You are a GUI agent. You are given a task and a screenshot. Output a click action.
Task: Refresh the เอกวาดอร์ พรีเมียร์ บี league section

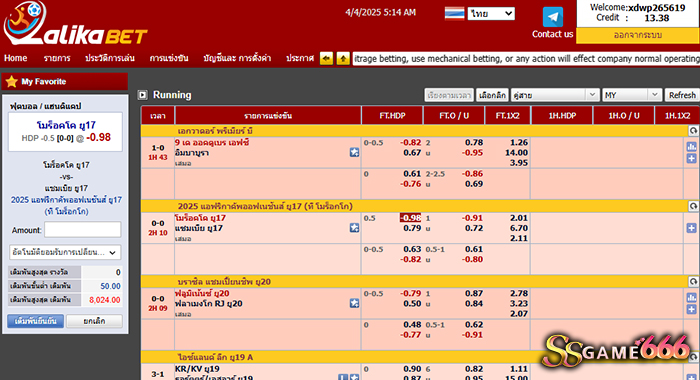point(693,131)
